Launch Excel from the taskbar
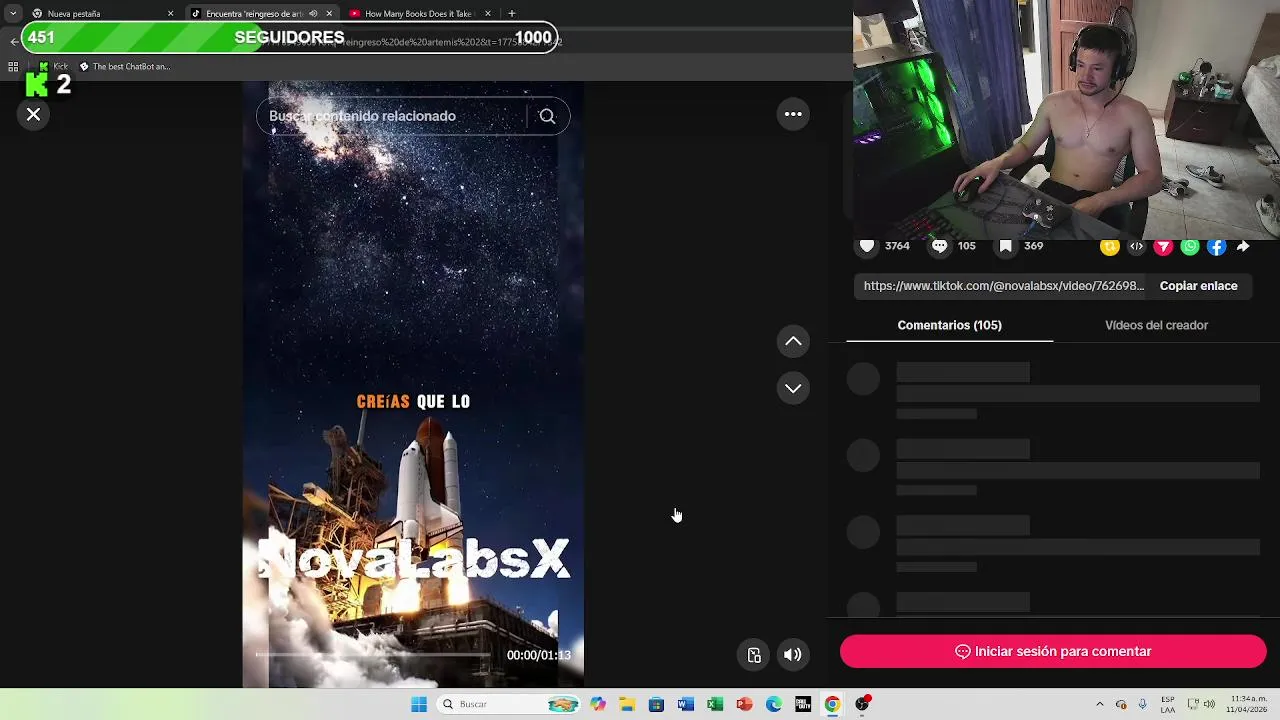This screenshot has width=1280, height=720. point(715,704)
